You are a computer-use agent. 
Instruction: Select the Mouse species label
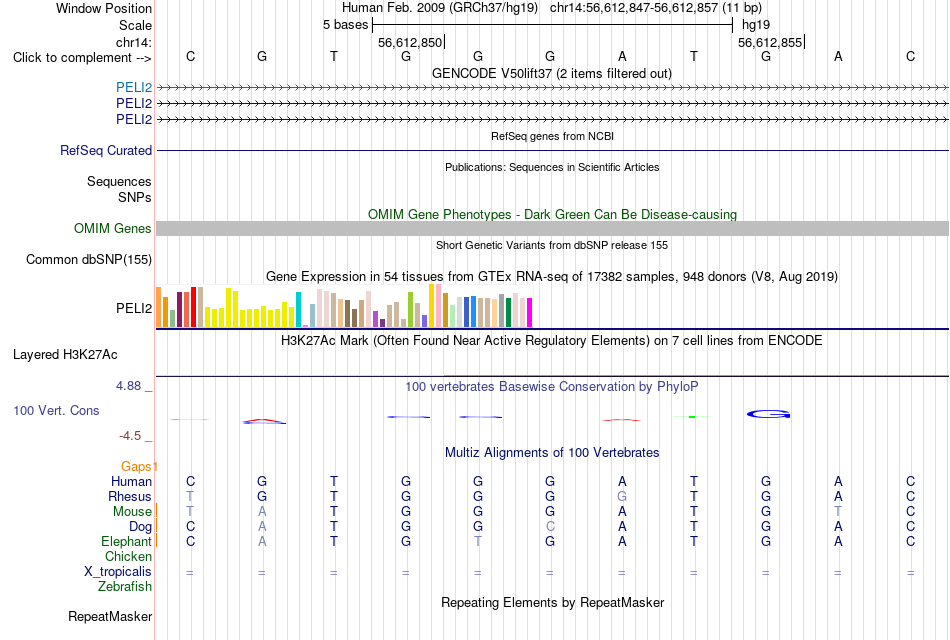click(x=132, y=512)
